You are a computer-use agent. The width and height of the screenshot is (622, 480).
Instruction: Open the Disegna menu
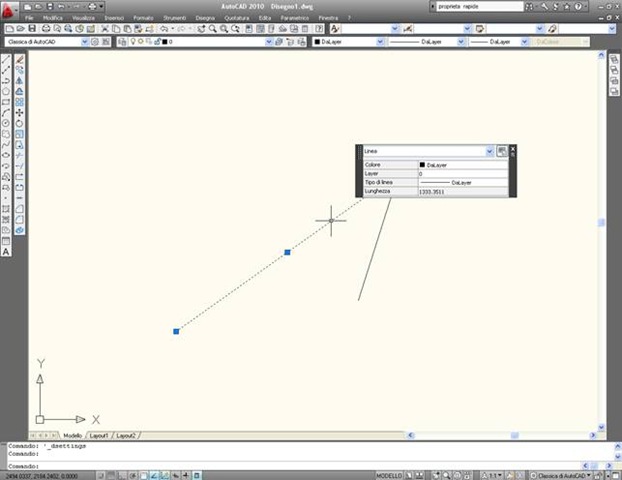tap(205, 18)
